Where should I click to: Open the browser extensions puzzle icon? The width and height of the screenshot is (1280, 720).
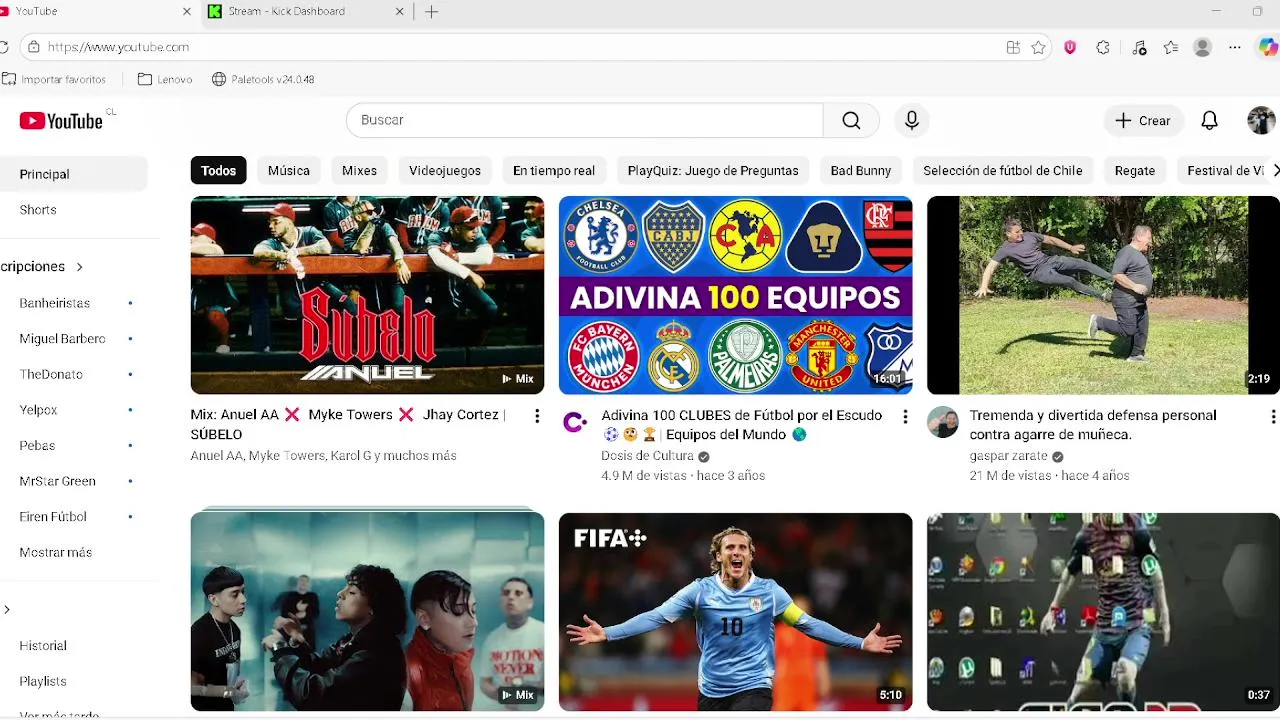1103,47
